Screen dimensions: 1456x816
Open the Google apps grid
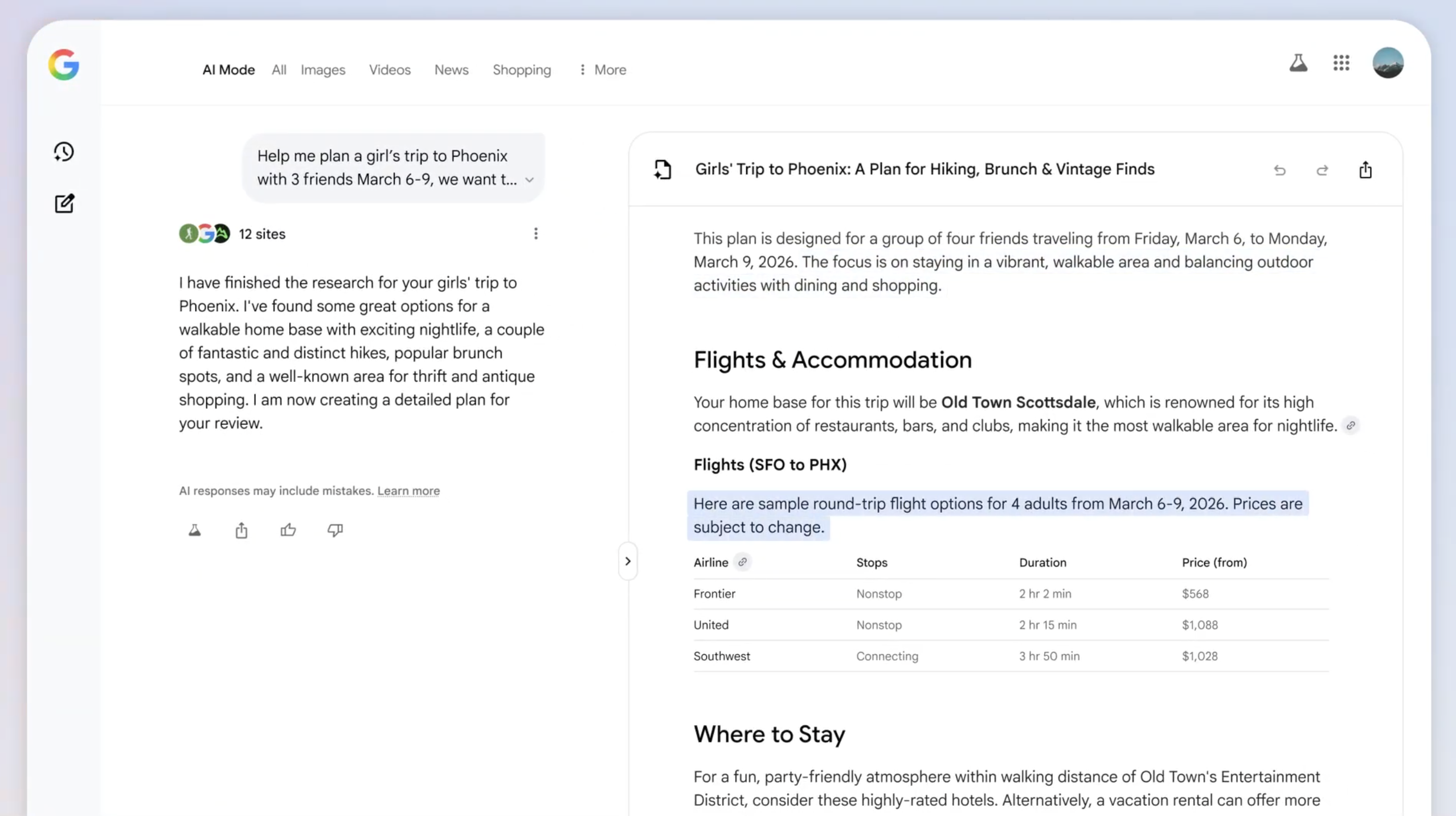[1341, 63]
